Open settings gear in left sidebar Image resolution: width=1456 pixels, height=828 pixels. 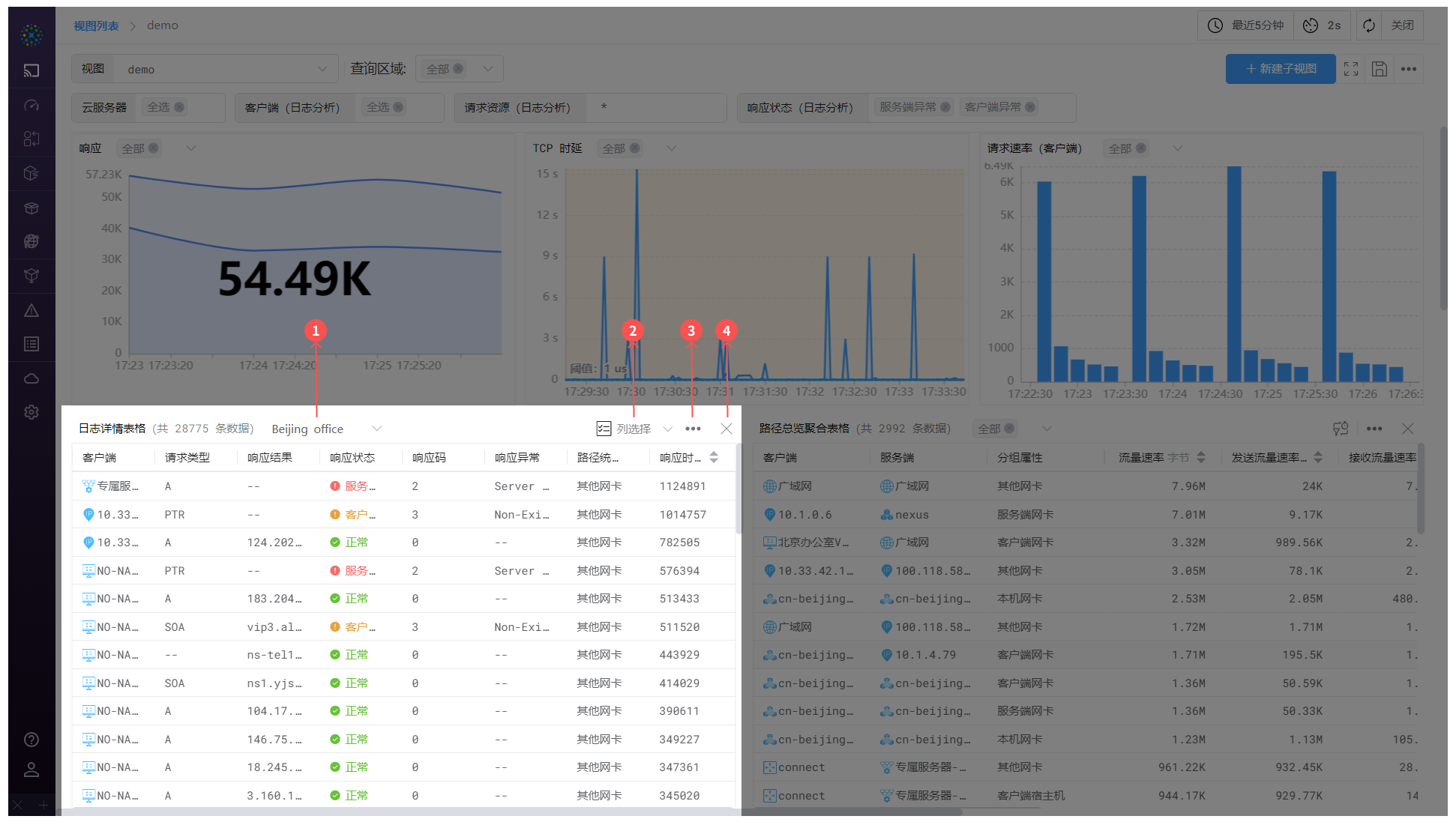(x=31, y=412)
